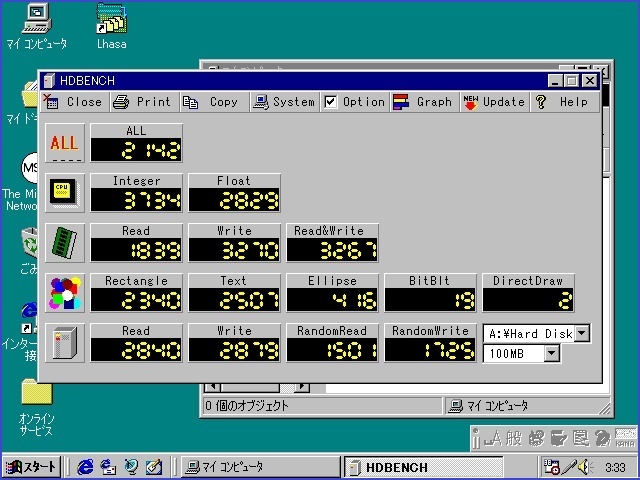Click memory Write score 3270

click(x=234, y=250)
